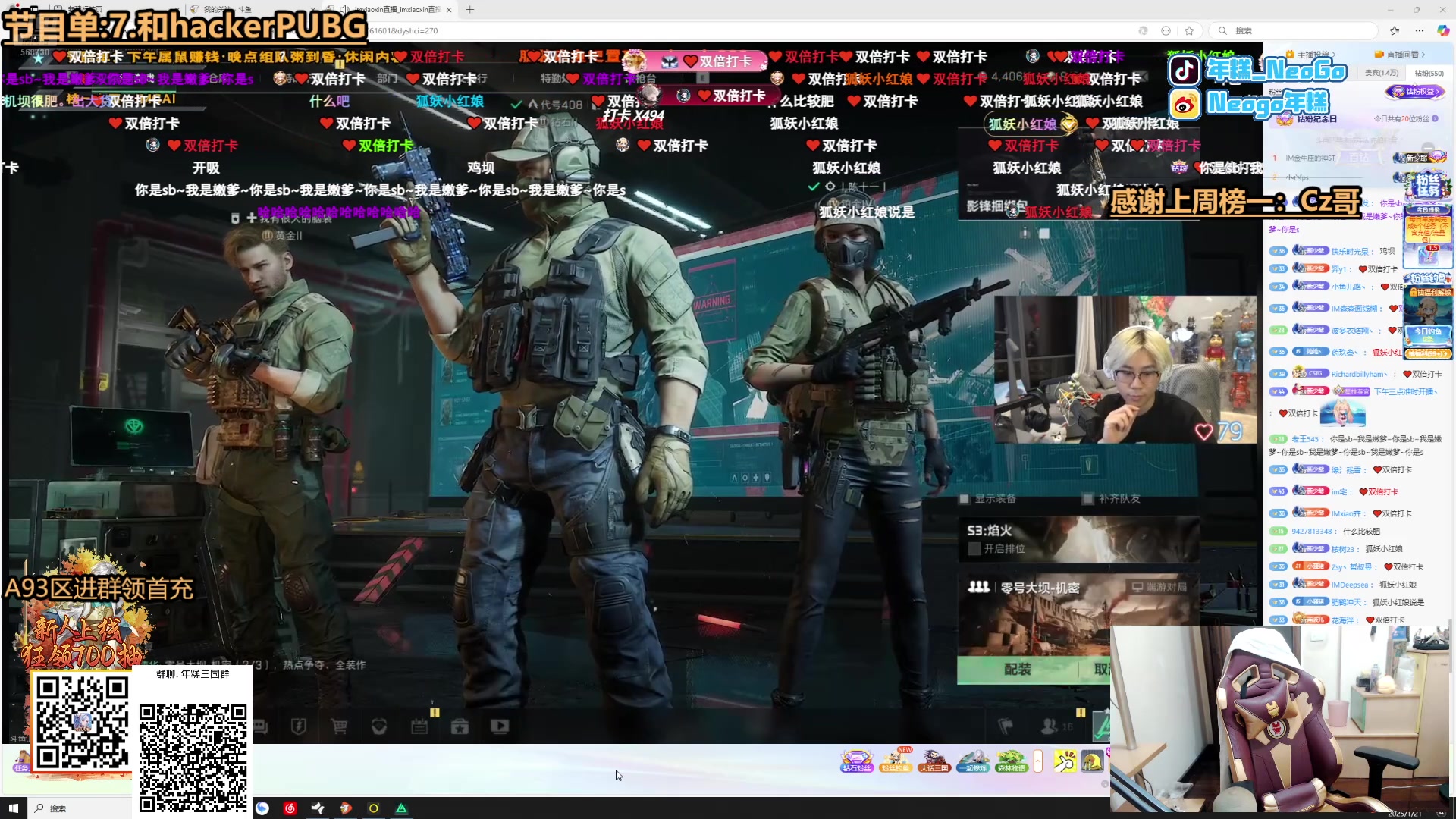Screen dimensions: 1456x819
Task: Open the 粉丝钓鱼 fishing activity icon
Action: click(896, 761)
